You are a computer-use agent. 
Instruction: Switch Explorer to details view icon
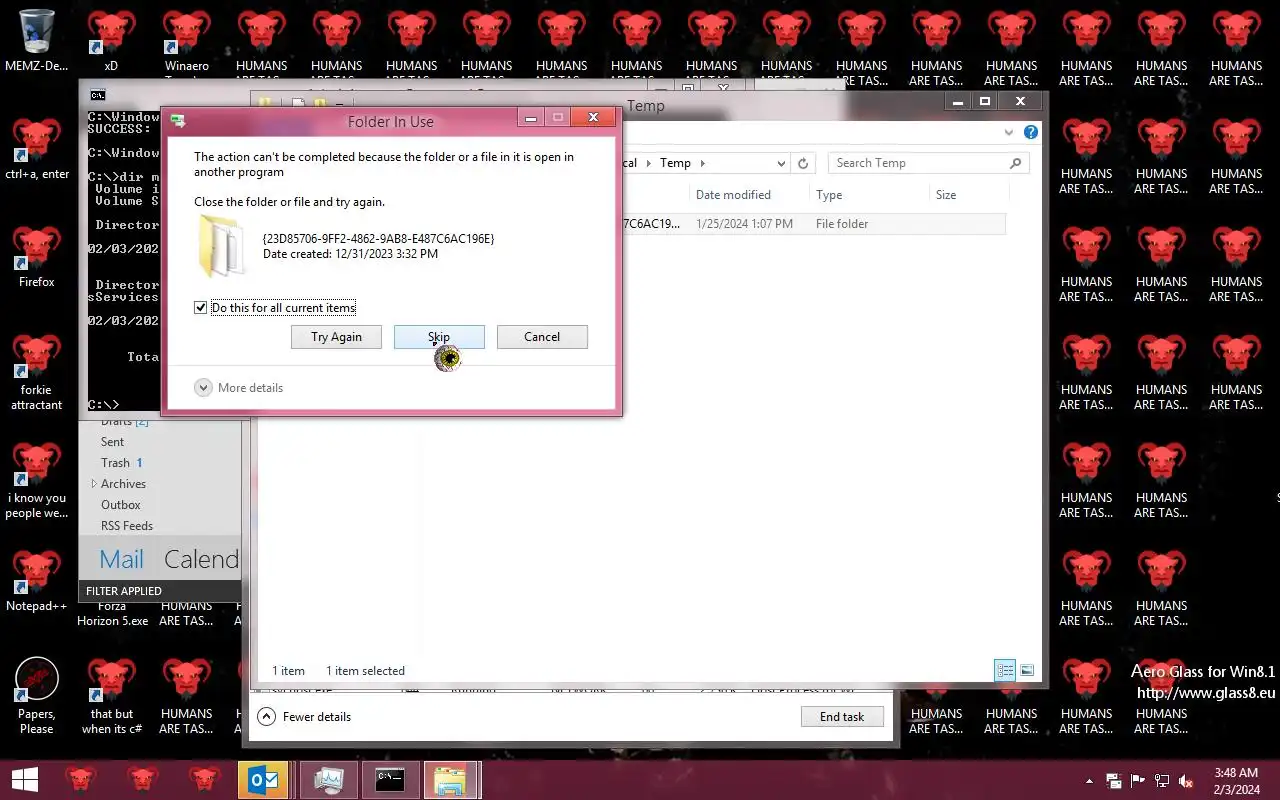1005,670
